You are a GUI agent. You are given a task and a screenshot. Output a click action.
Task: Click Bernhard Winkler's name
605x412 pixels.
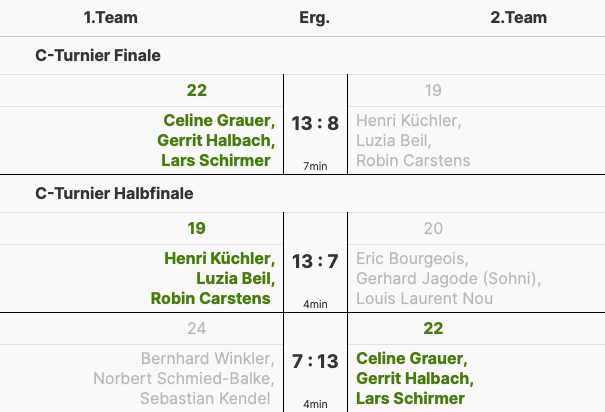pos(208,358)
